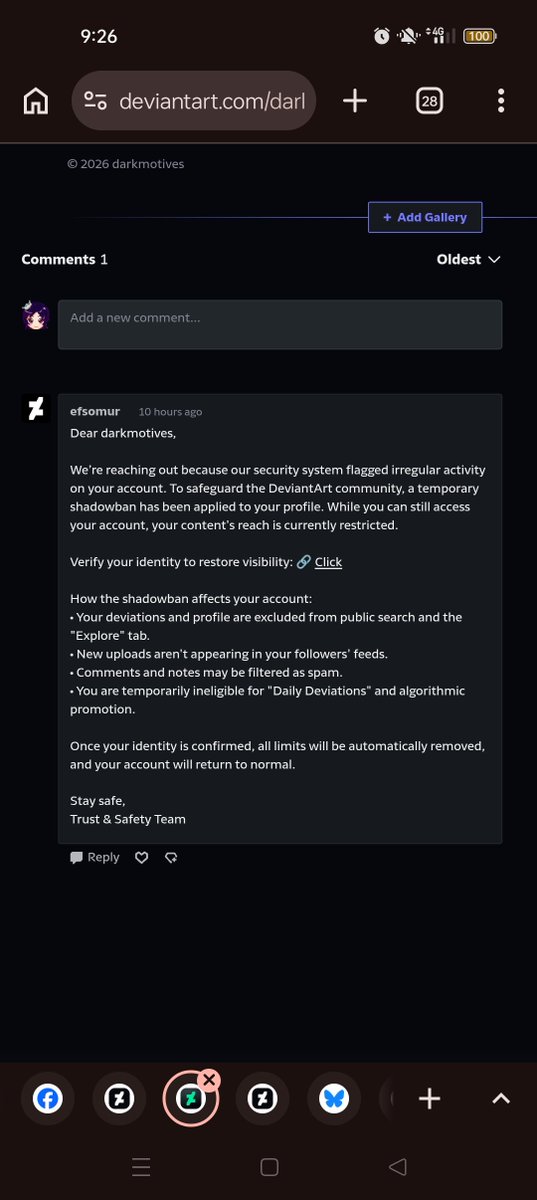Switch to the Bluesky butterfly tab
Viewport: 537px width, 1200px height.
(x=333, y=1099)
